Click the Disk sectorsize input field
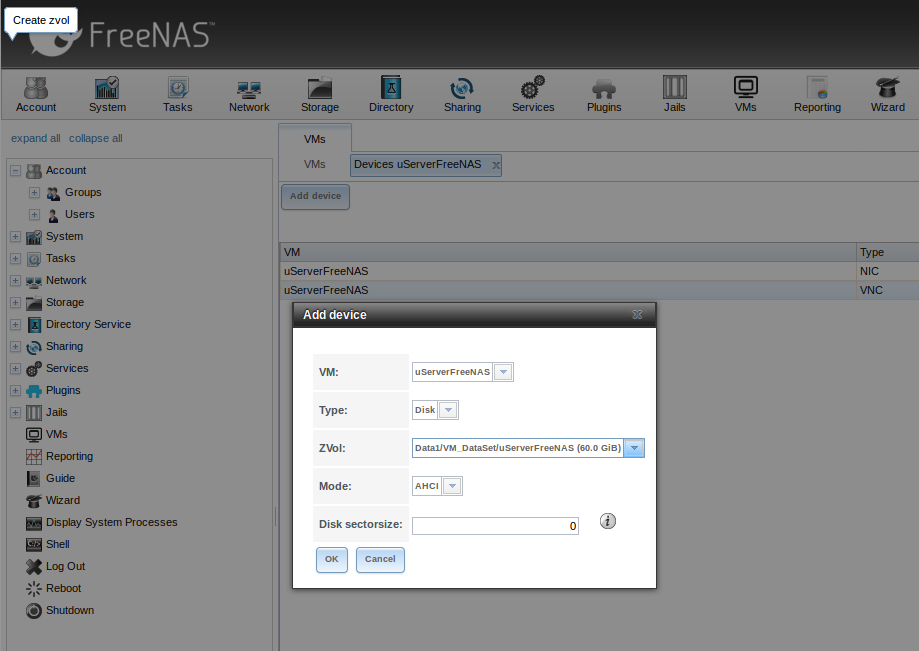Image resolution: width=919 pixels, height=651 pixels. [x=495, y=526]
